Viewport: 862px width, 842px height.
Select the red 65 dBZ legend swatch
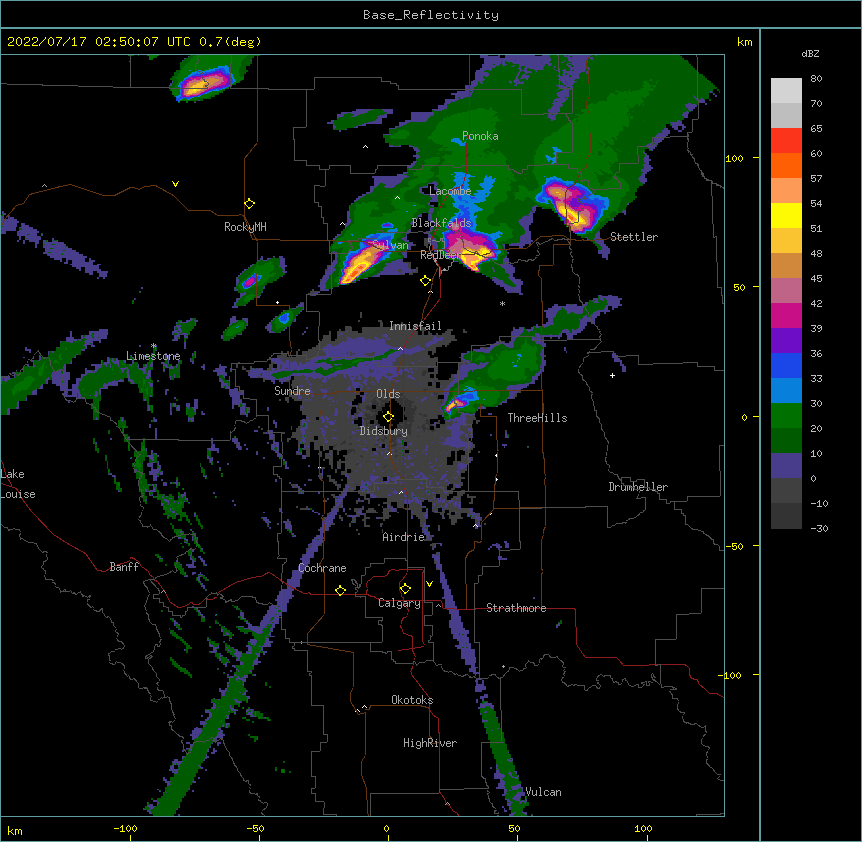tap(786, 141)
